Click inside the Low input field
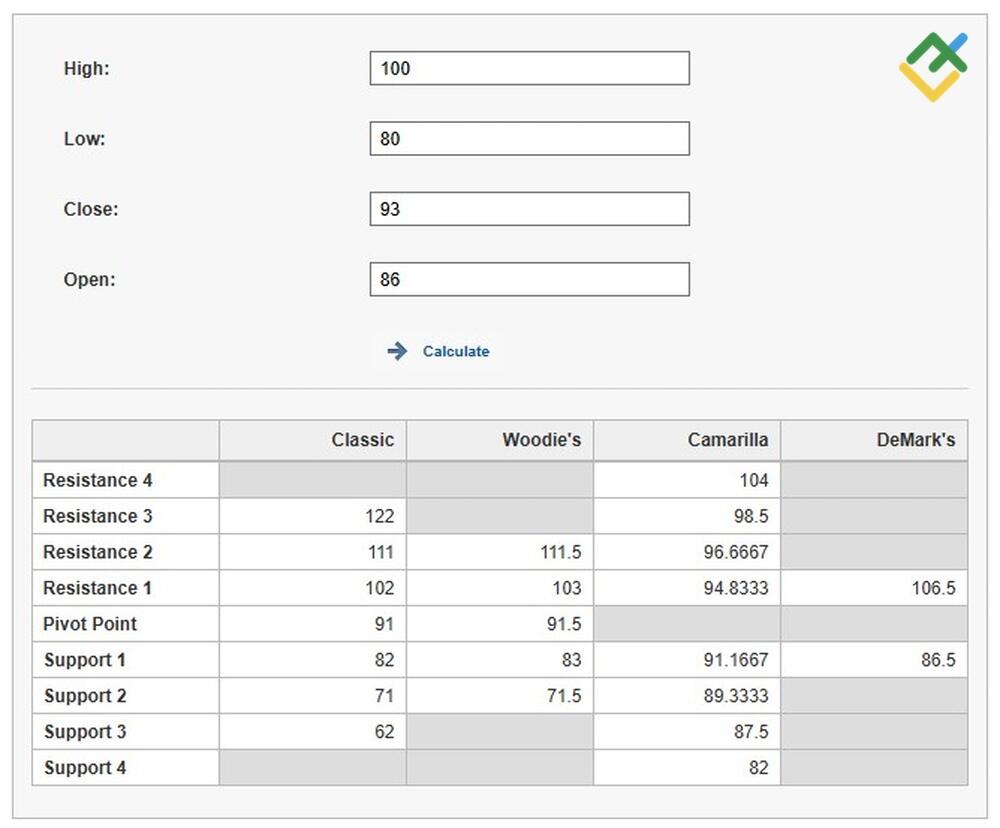The height and width of the screenshot is (828, 1000). coord(529,138)
